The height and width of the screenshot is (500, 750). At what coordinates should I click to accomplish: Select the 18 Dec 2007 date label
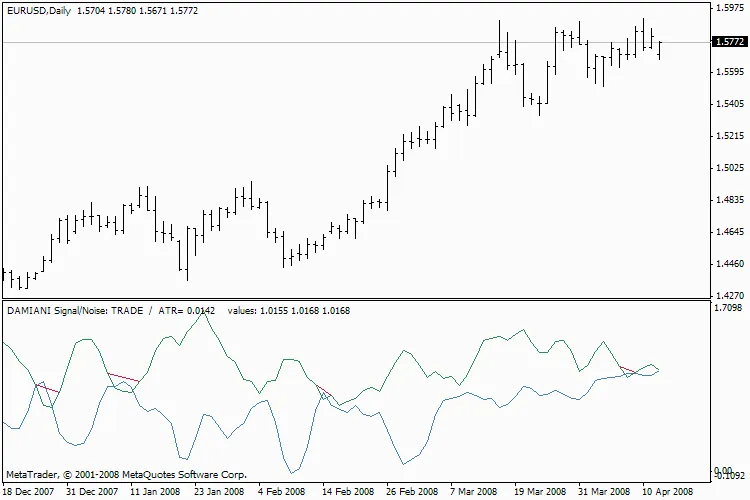(29, 492)
